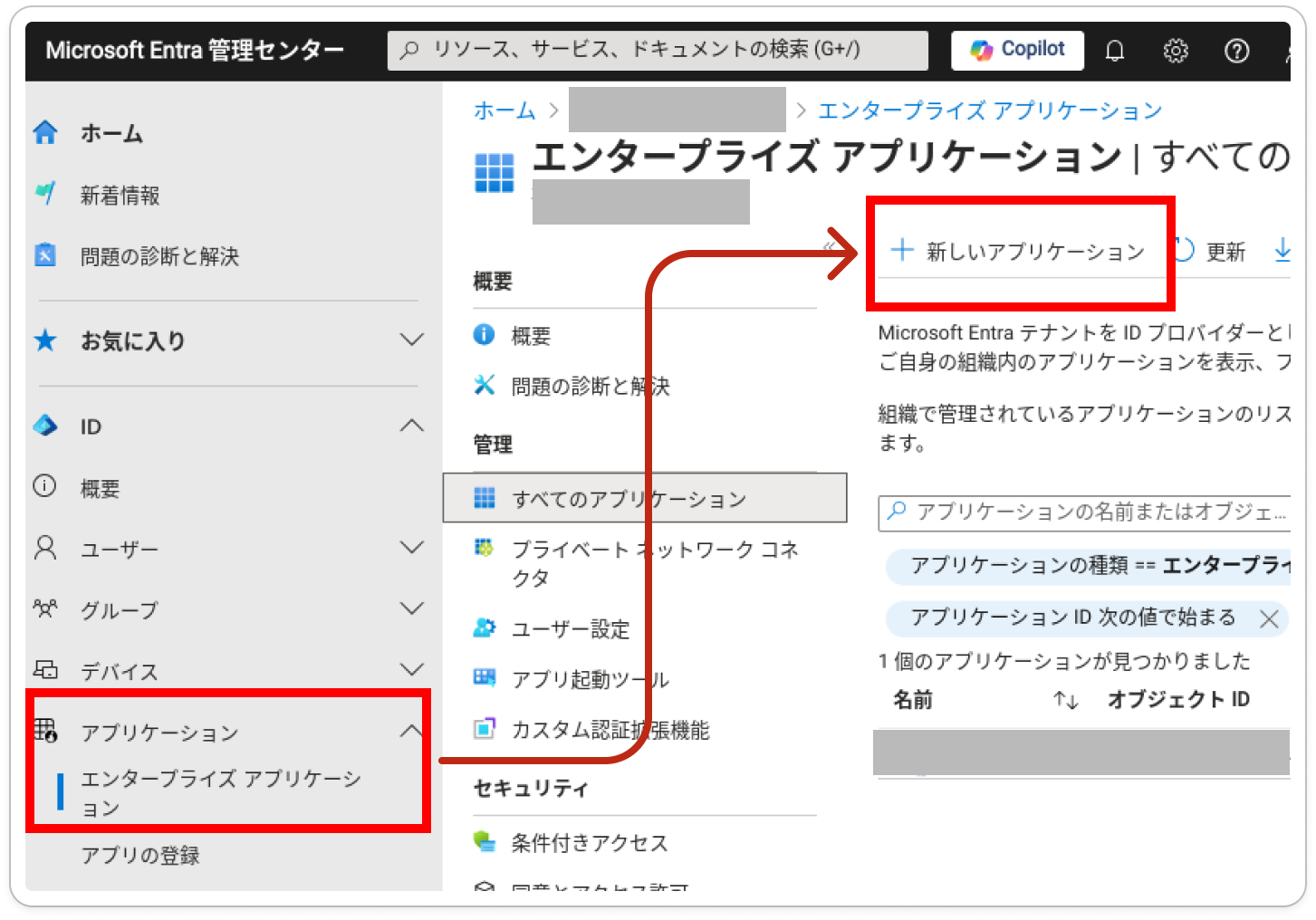Sort by 名前 column arrows
The width and height of the screenshot is (1316, 920).
pyautogui.click(x=1066, y=700)
